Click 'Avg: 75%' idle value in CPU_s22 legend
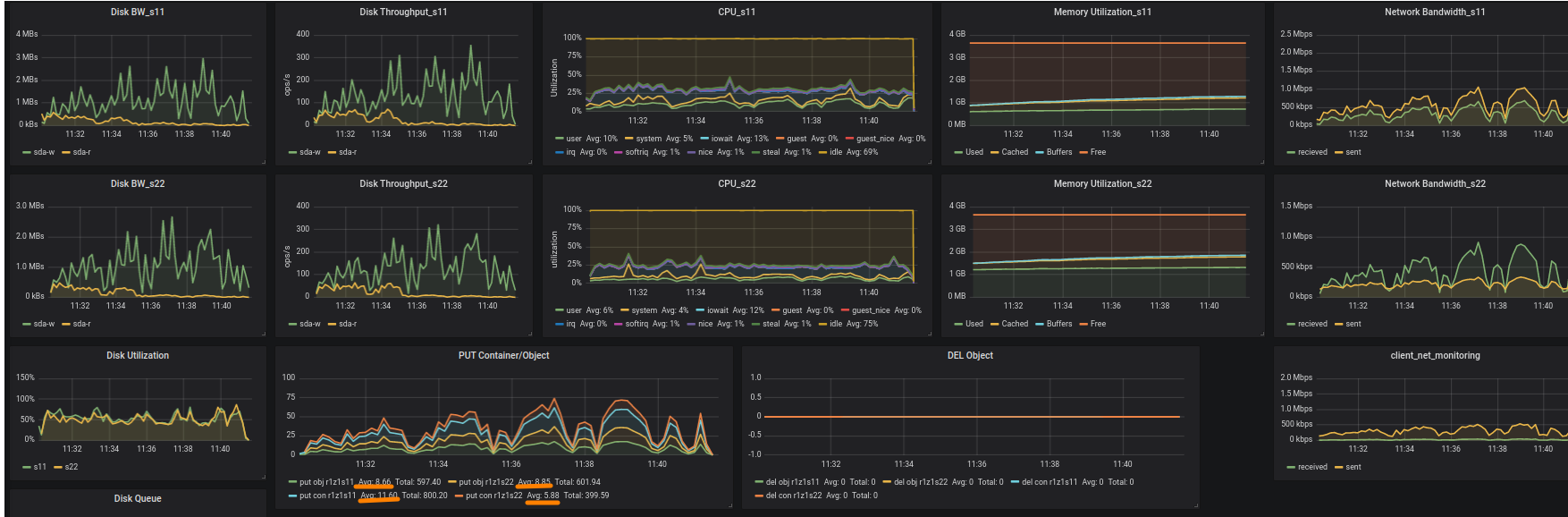 (x=863, y=324)
